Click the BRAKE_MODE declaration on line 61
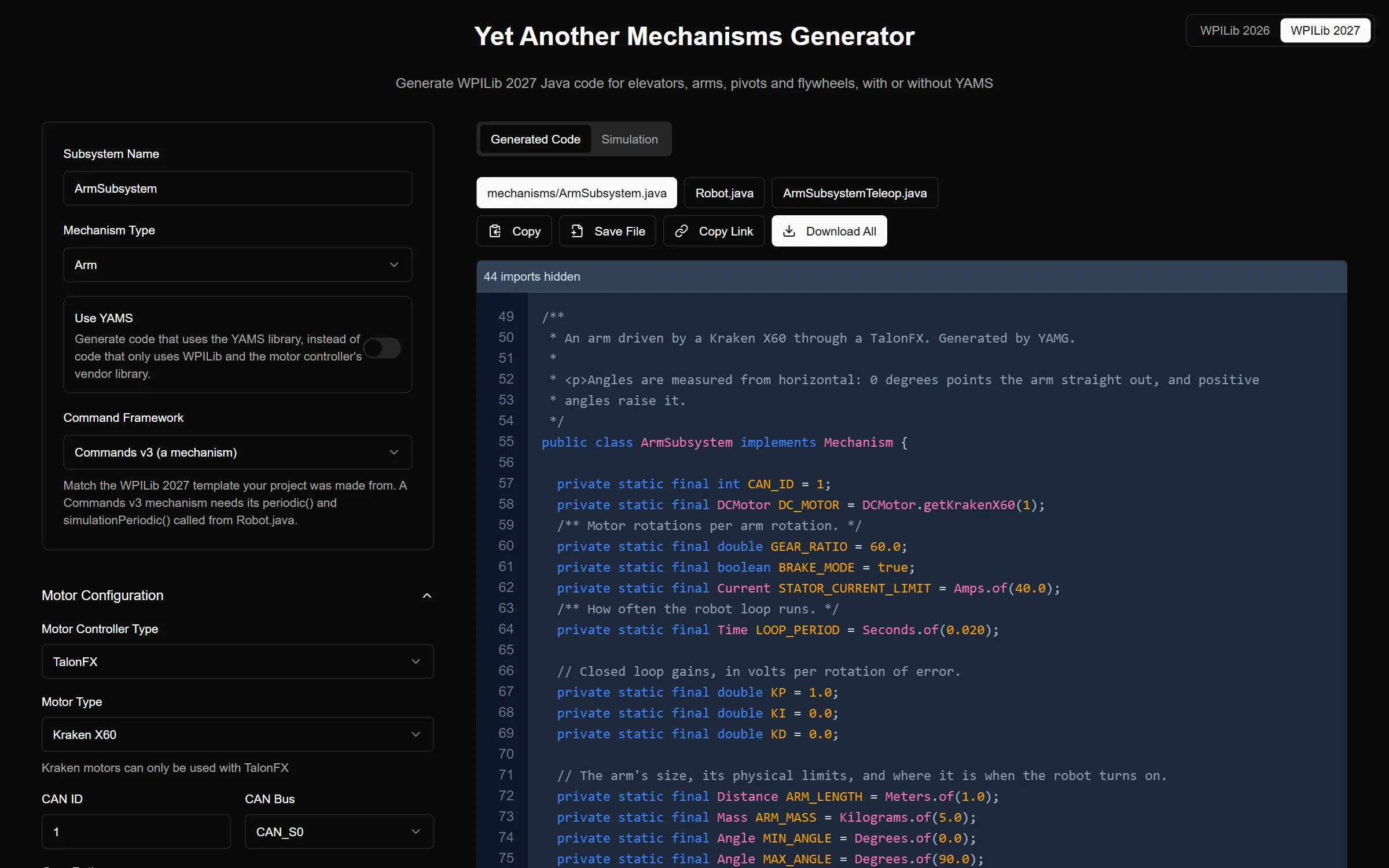The image size is (1389, 868). 735,567
